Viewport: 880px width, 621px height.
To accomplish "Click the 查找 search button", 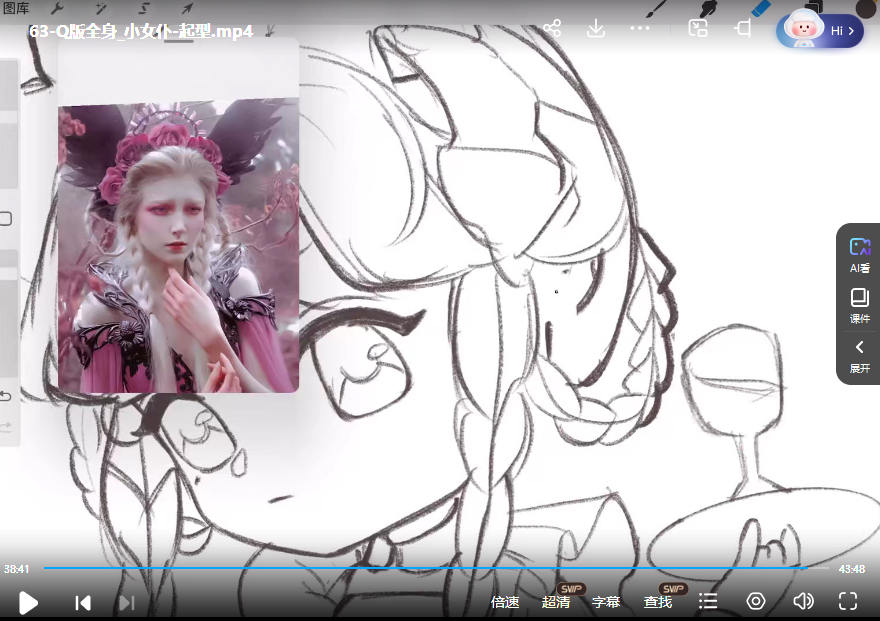I will (x=658, y=602).
